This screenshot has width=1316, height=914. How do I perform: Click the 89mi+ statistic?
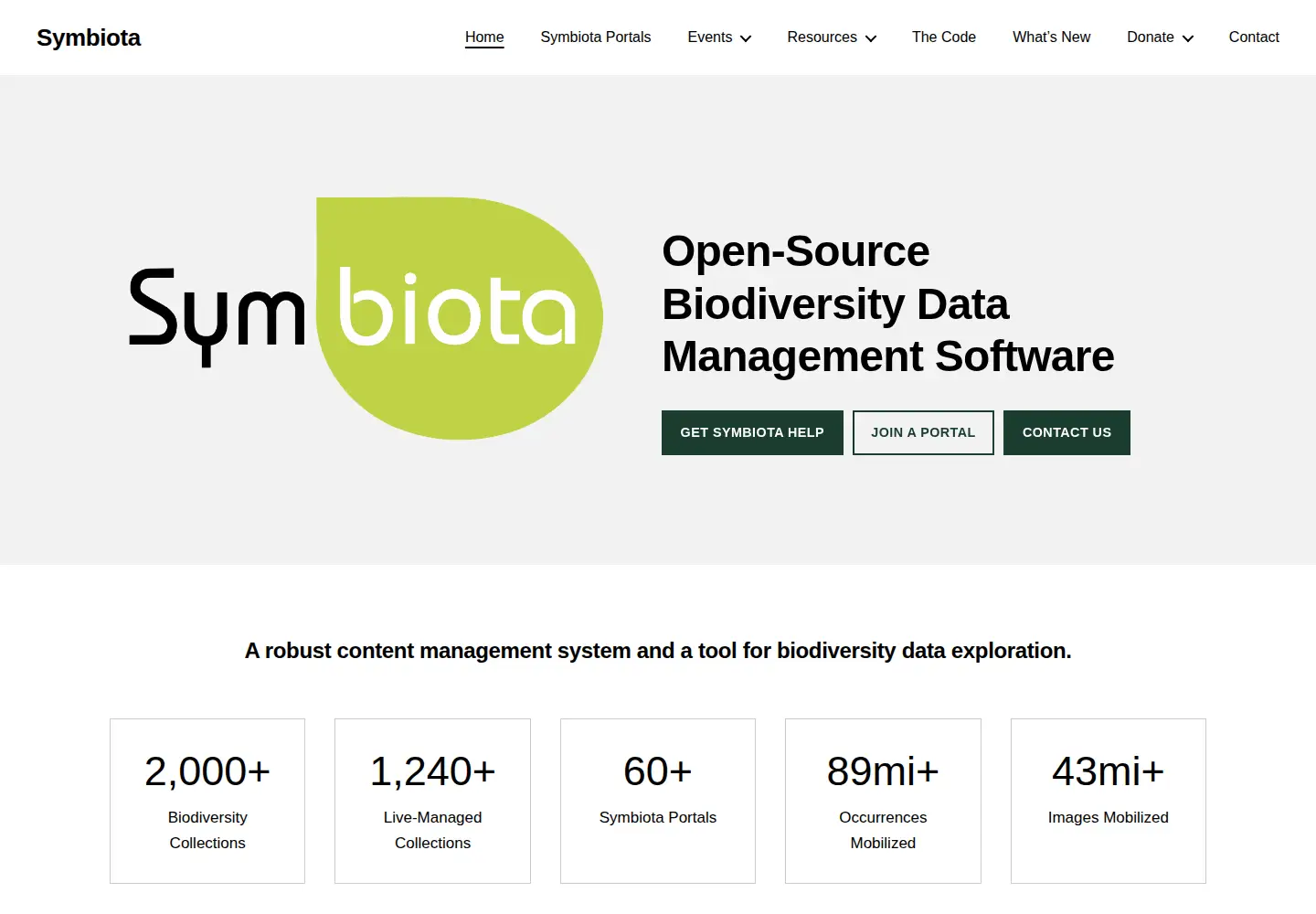coord(883,771)
